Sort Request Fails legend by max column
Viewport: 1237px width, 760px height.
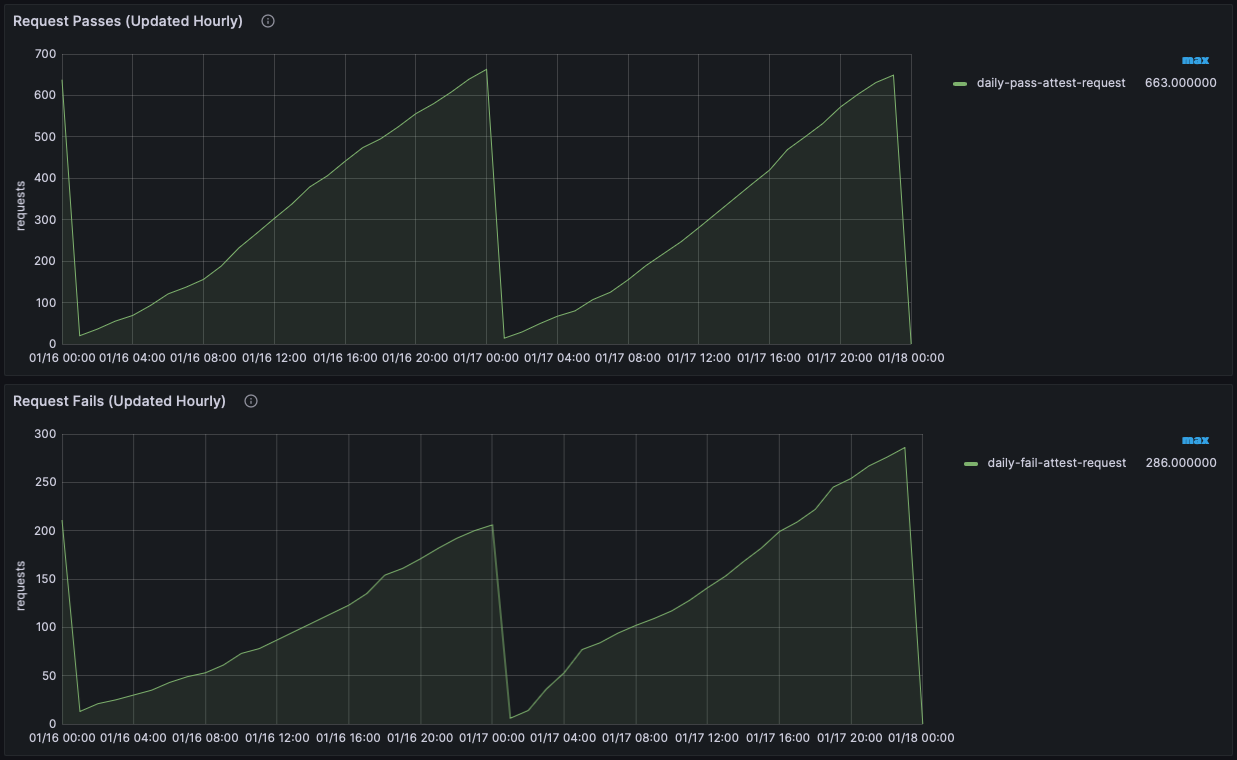click(x=1195, y=440)
